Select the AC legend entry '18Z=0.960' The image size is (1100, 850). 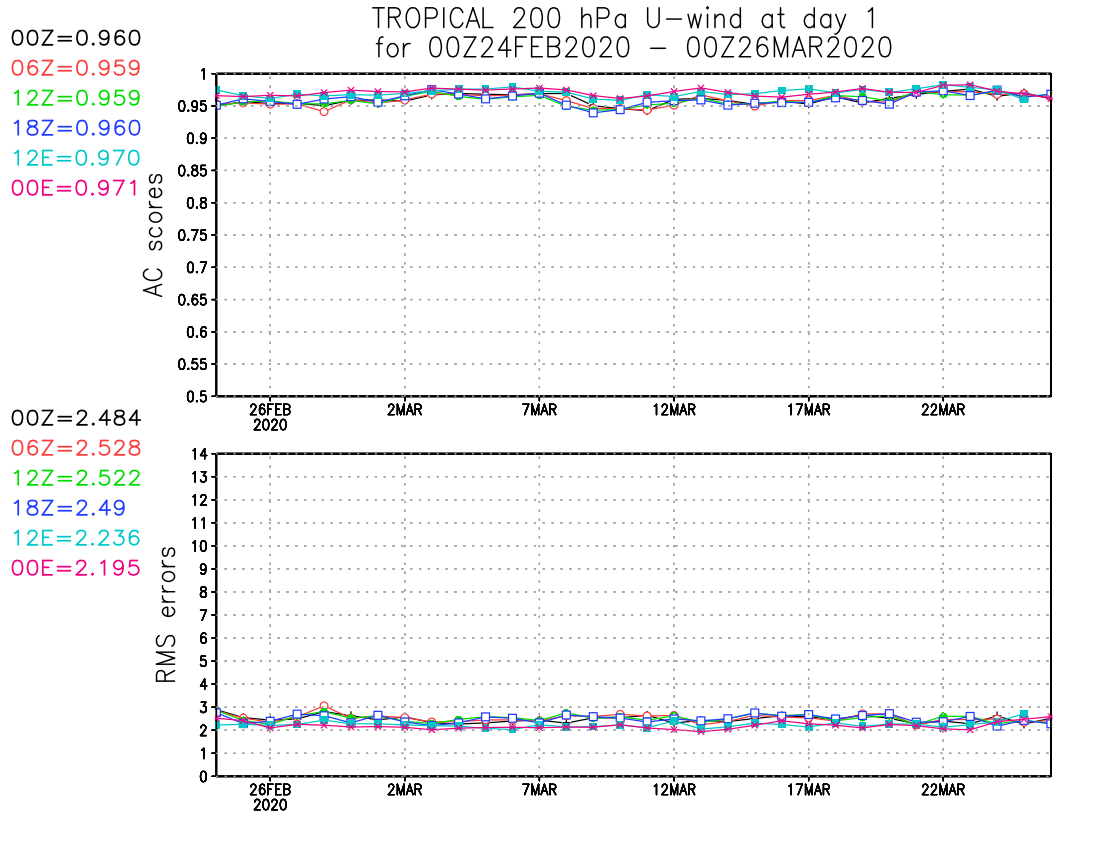coord(76,128)
